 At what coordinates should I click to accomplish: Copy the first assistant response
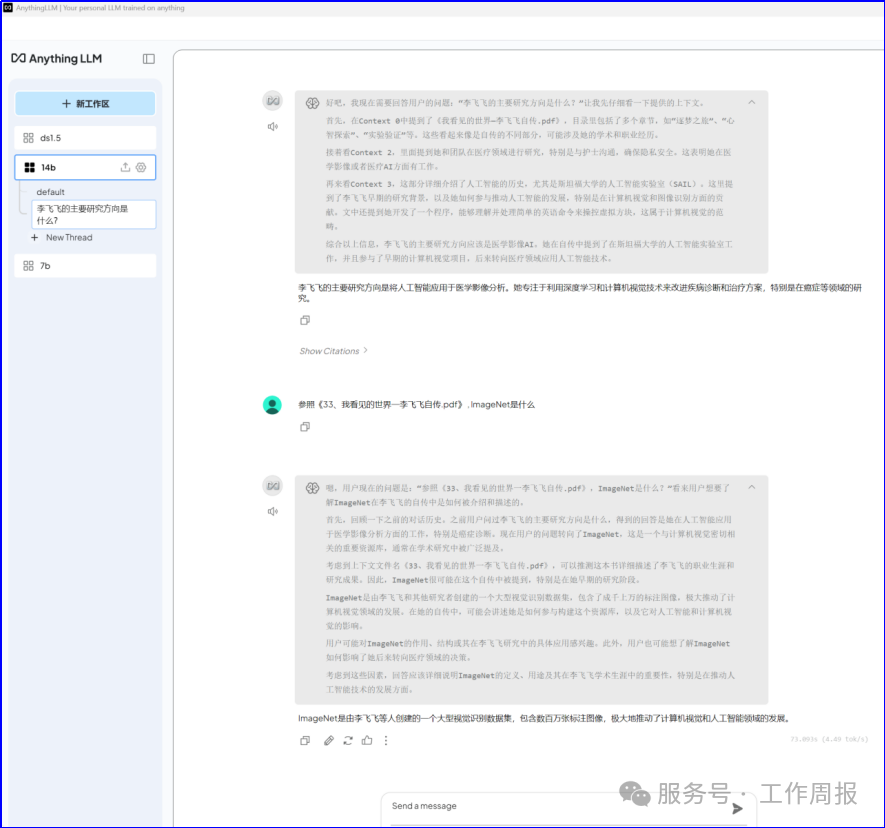point(305,320)
